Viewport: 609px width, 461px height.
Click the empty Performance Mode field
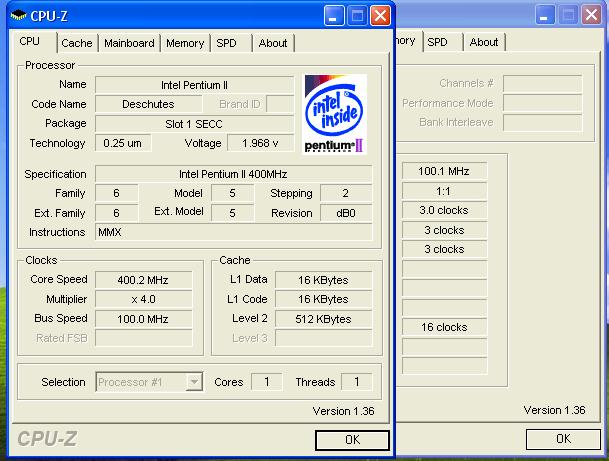pyautogui.click(x=543, y=103)
